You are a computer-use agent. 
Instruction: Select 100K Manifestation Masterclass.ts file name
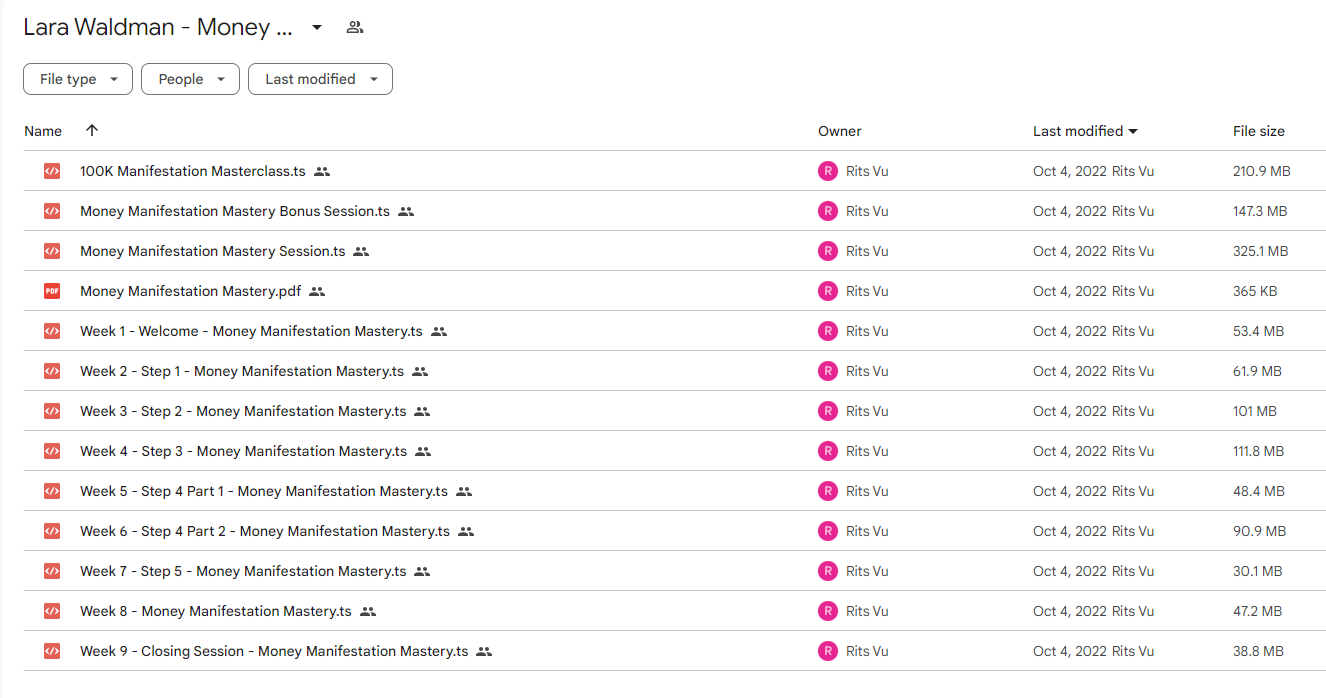(193, 171)
